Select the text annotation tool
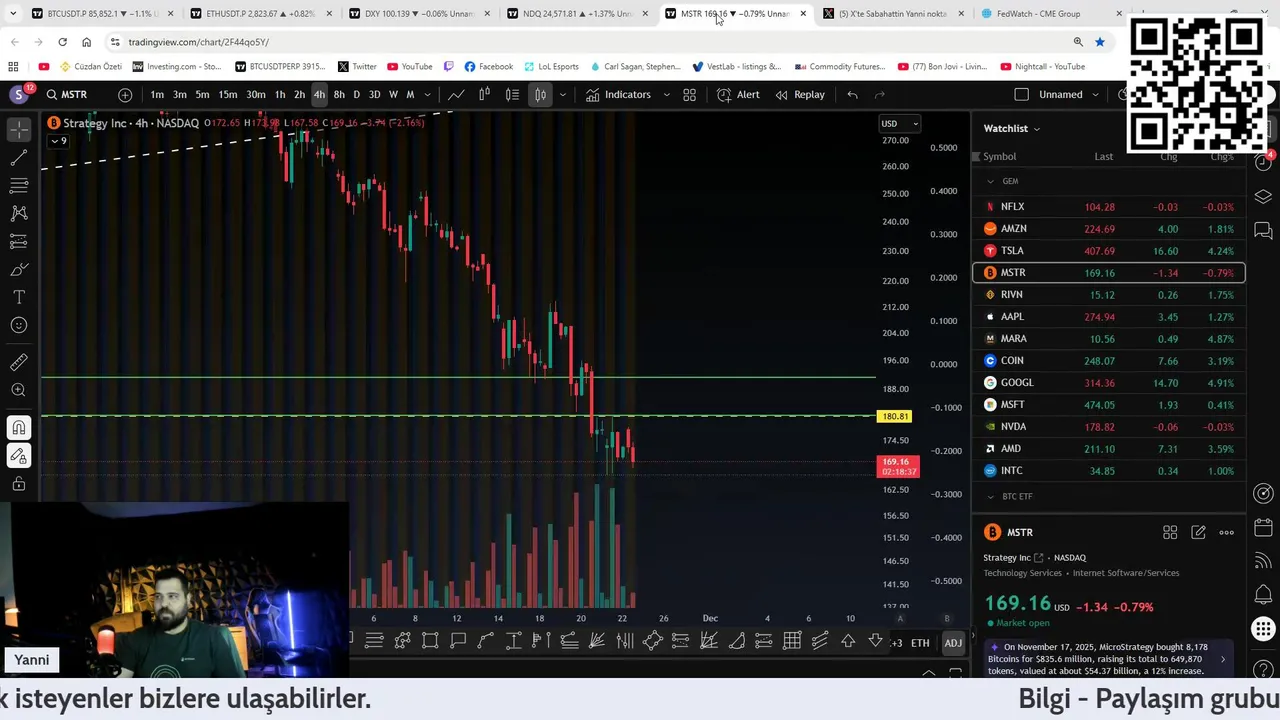The height and width of the screenshot is (720, 1280). pyautogui.click(x=19, y=297)
